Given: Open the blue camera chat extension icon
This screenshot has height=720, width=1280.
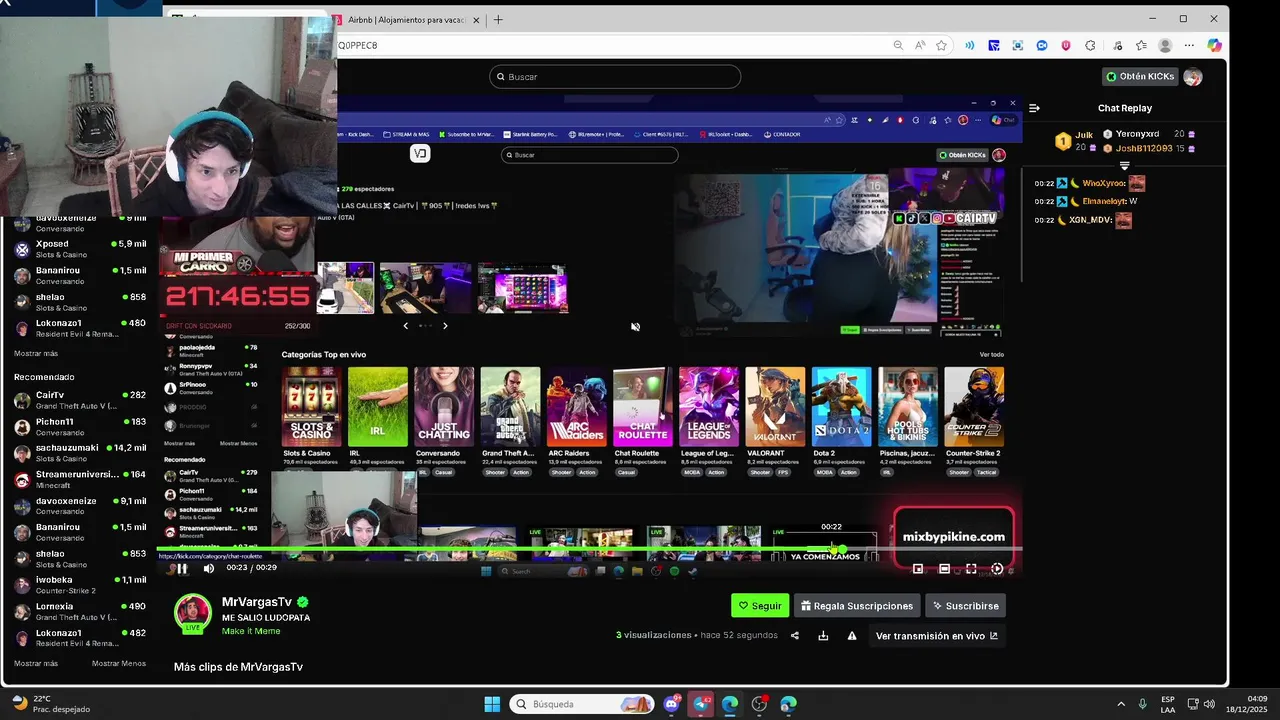Looking at the screenshot, I should [x=1042, y=45].
